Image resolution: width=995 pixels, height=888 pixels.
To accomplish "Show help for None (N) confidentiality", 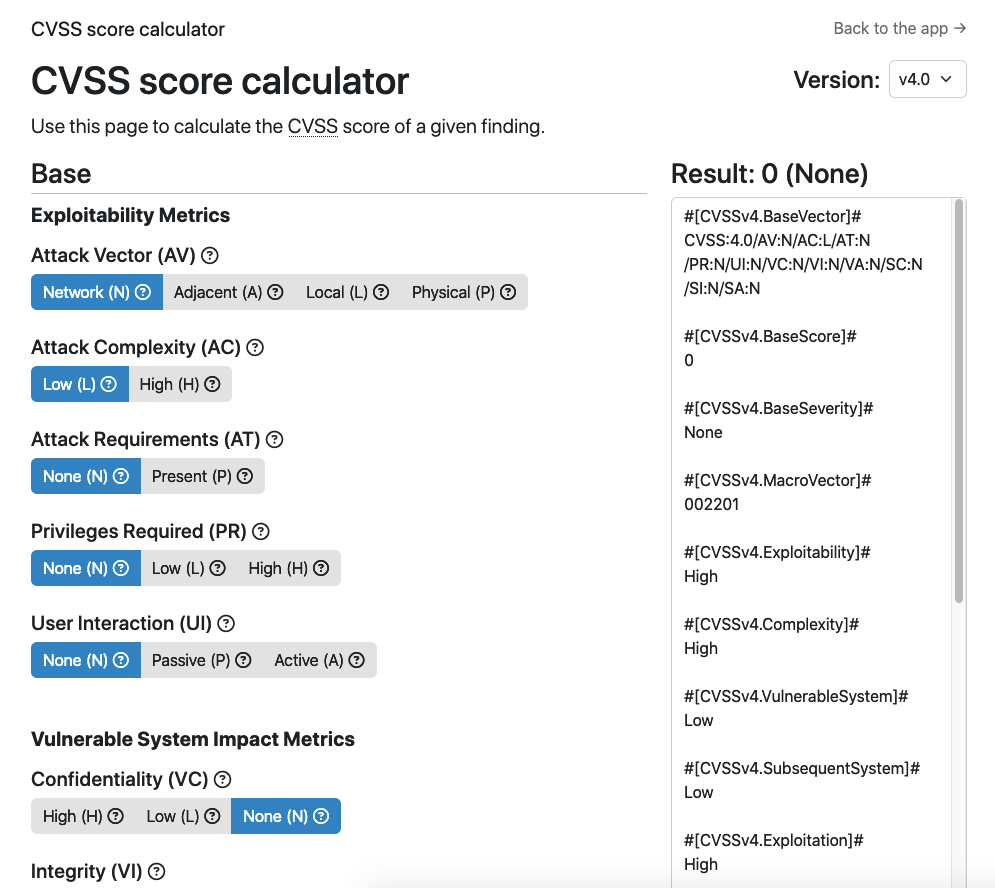I will [321, 816].
